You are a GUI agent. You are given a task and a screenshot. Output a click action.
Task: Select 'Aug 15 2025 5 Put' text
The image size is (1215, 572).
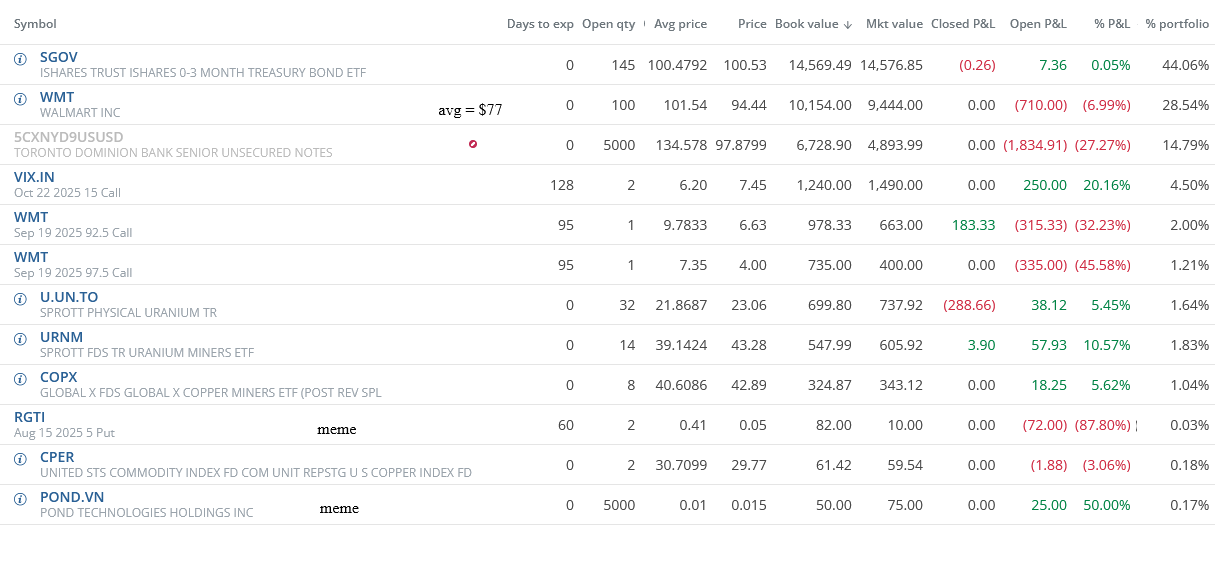[x=62, y=433]
